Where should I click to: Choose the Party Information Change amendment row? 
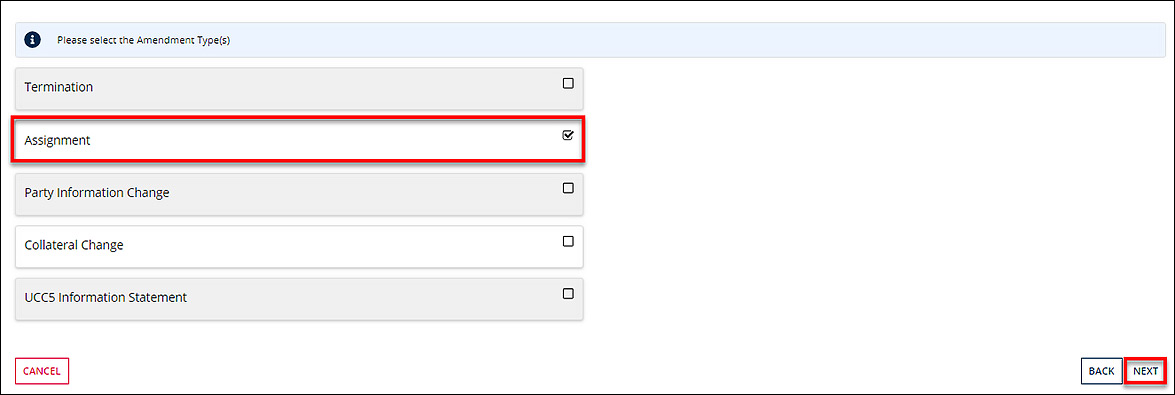[299, 193]
